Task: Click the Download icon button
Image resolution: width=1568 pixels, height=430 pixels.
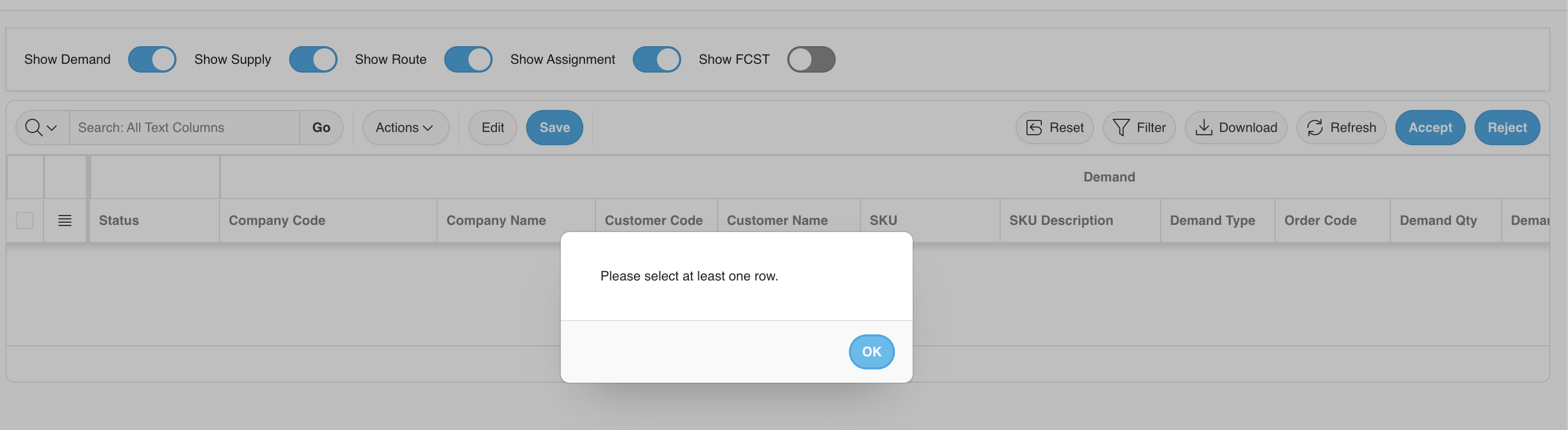Action: tap(1203, 127)
